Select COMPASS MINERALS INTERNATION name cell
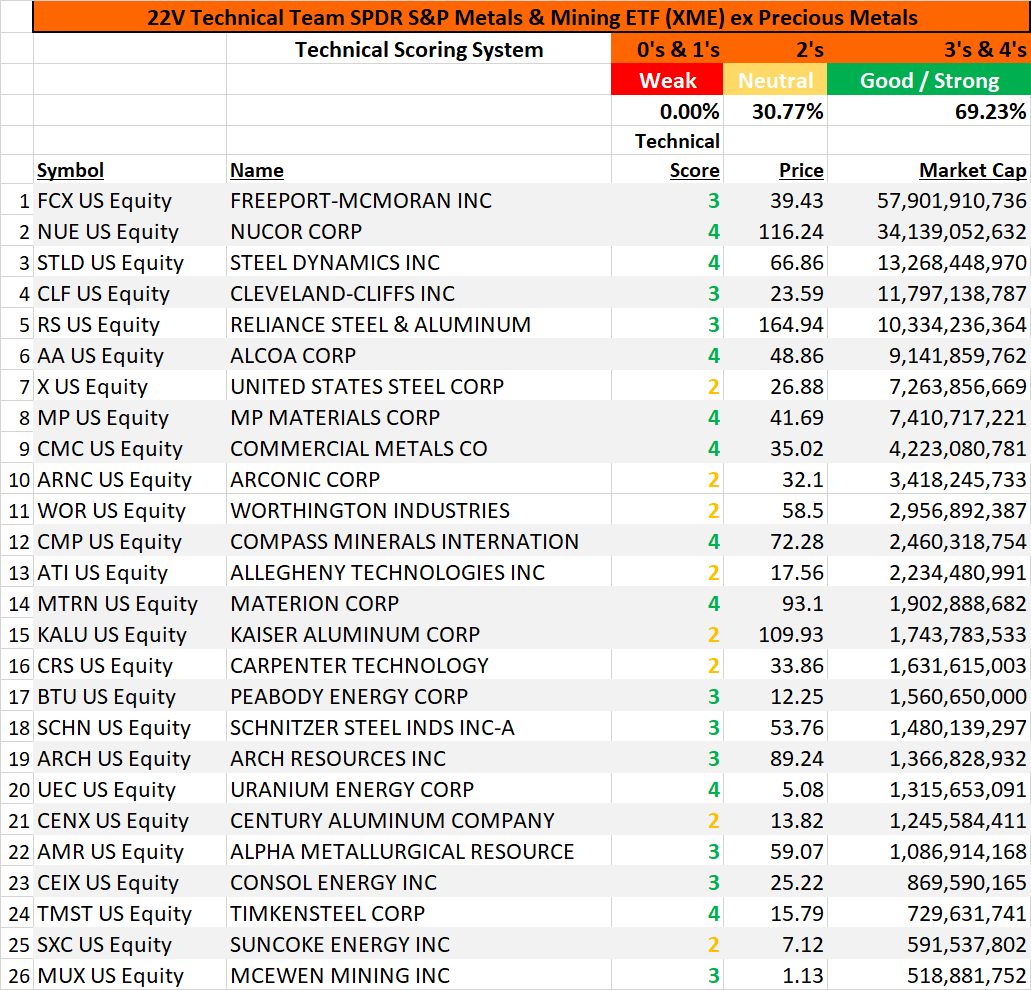1031x990 pixels. [x=419, y=541]
